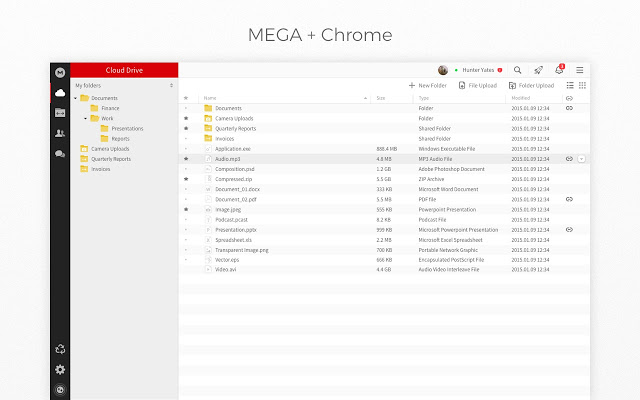Switch to list view layout
Viewport: 640px width, 400px height.
568,86
